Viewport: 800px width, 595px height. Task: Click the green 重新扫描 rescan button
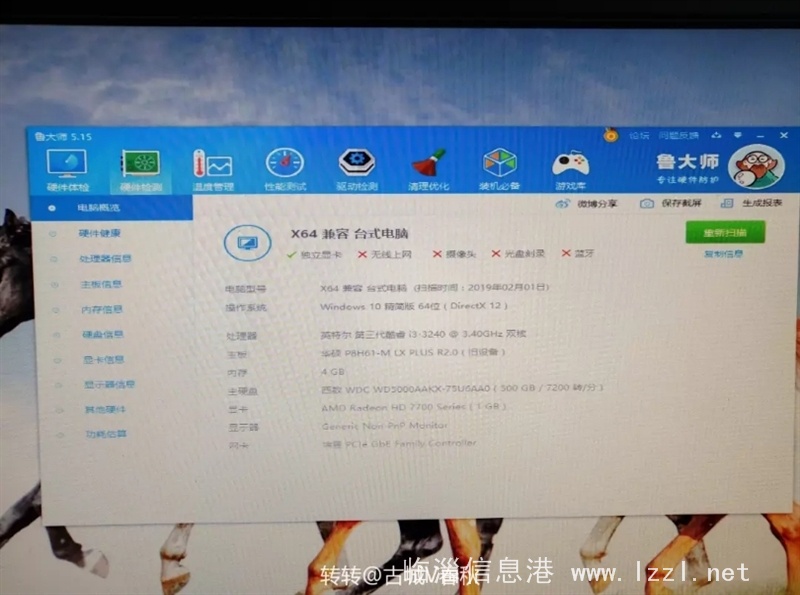tap(725, 232)
